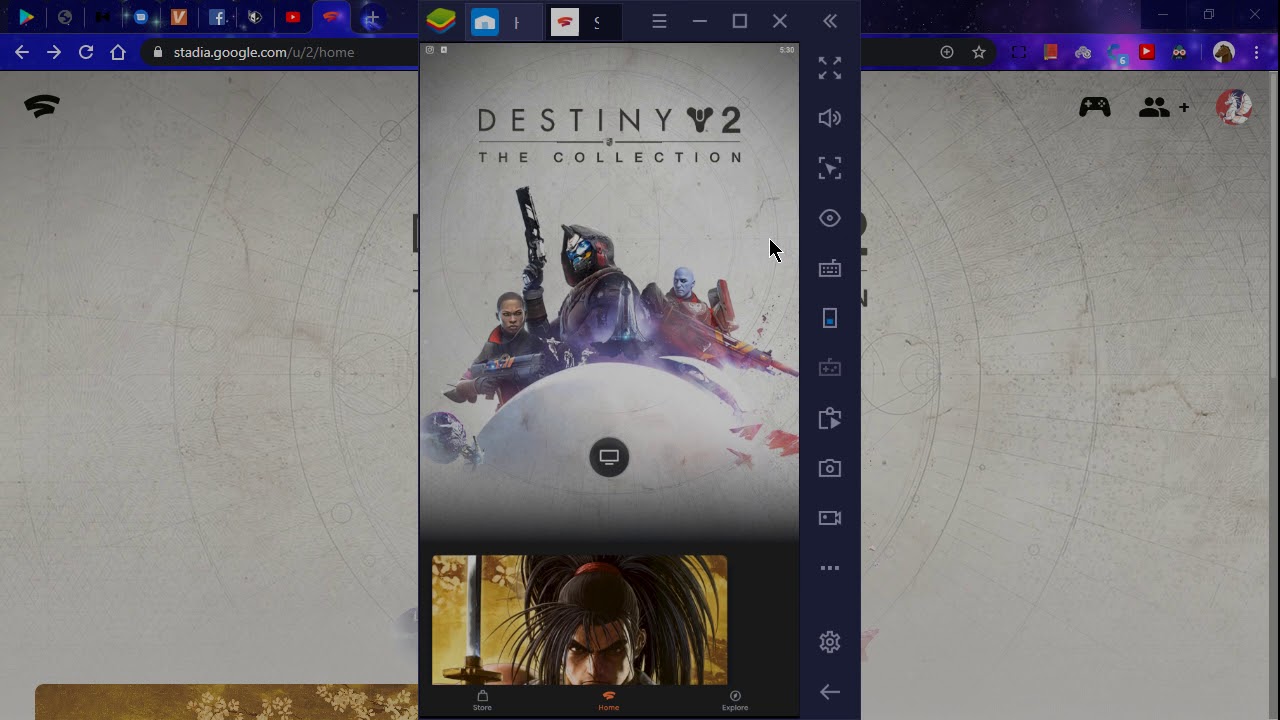
Task: Open more options in BlueStacks sidebar
Action: [830, 568]
